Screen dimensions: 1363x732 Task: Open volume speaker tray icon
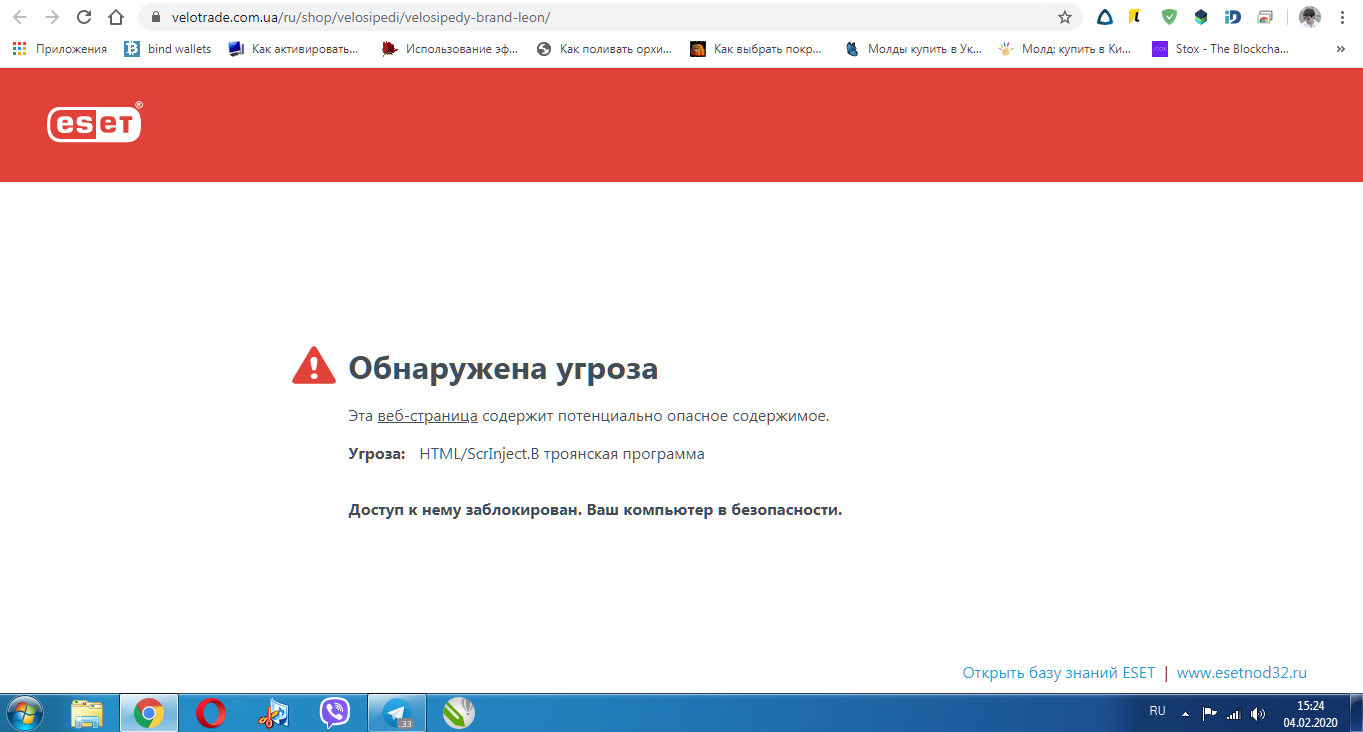[x=1258, y=714]
